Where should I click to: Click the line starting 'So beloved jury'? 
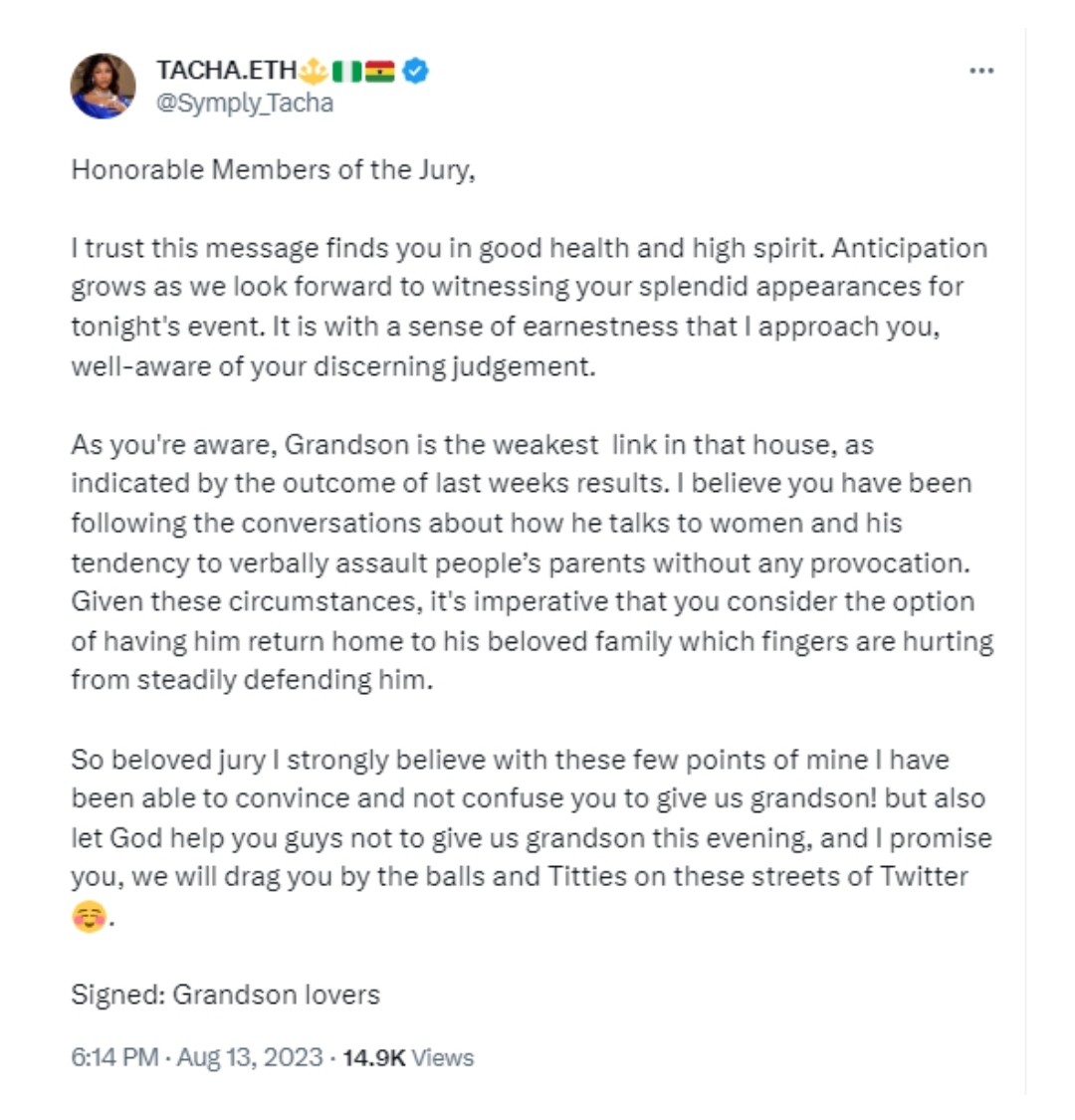510,760
